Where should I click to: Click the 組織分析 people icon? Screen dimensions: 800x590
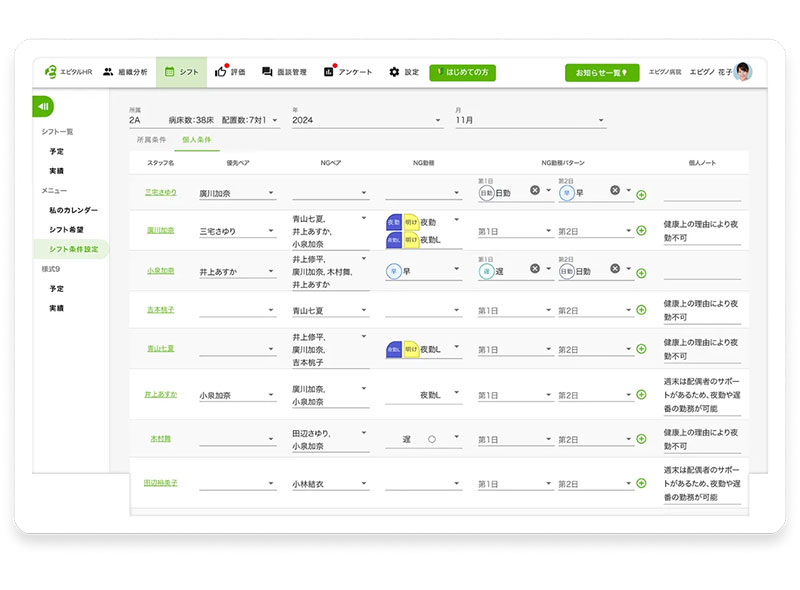(x=108, y=72)
